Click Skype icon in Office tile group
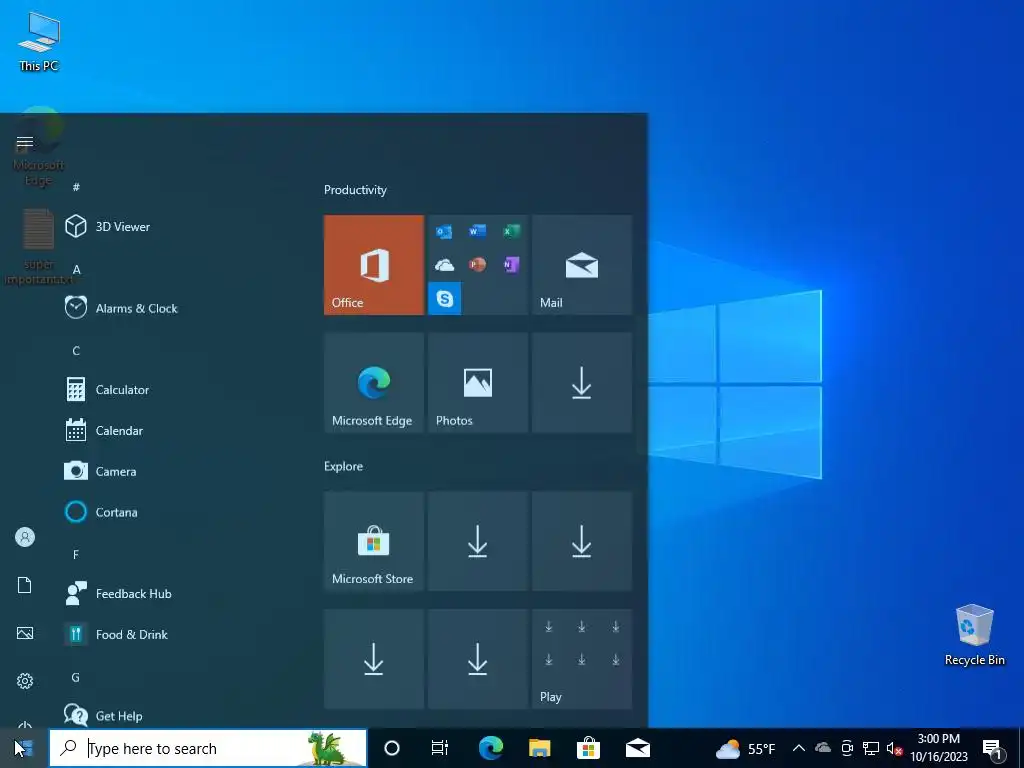 coord(445,298)
